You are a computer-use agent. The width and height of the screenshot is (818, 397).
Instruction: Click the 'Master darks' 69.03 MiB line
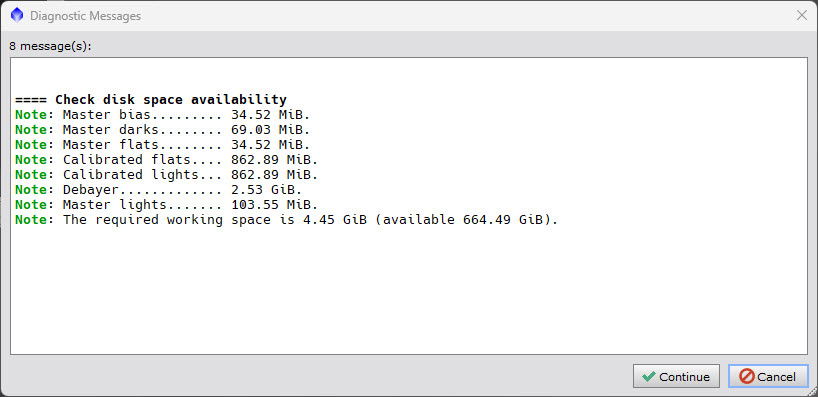(x=163, y=130)
